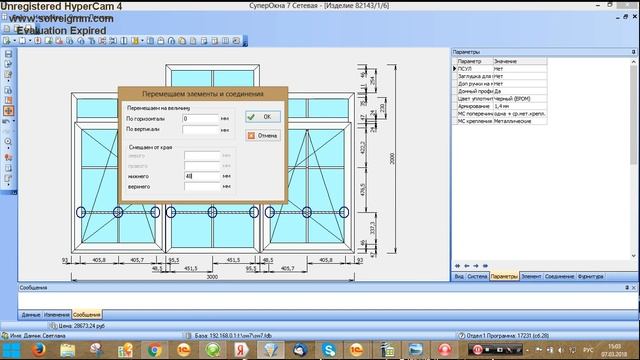Select the highlighted move elements tool
This screenshot has width=640, height=360.
(8, 111)
